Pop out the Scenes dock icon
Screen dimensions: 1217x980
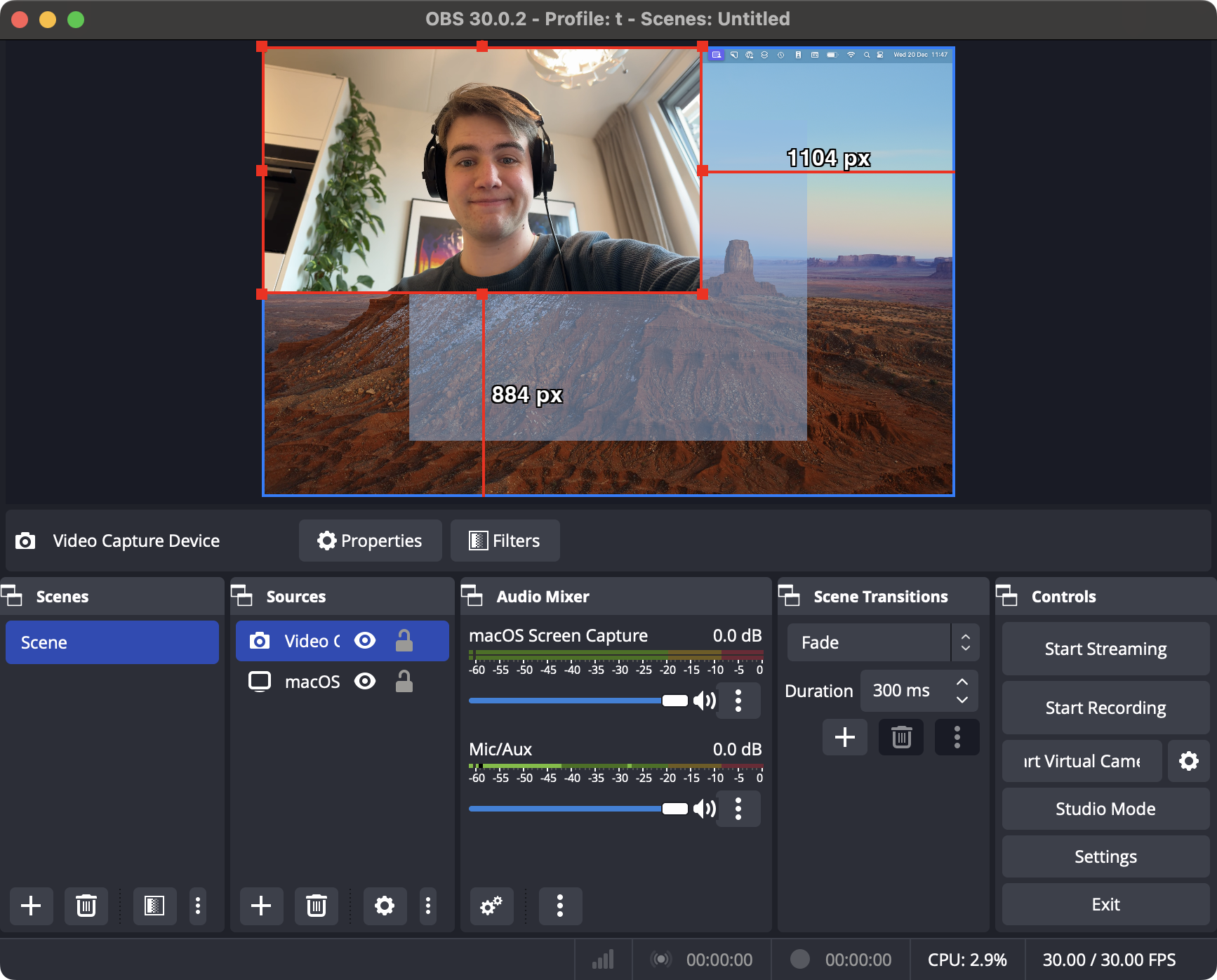pos(12,596)
